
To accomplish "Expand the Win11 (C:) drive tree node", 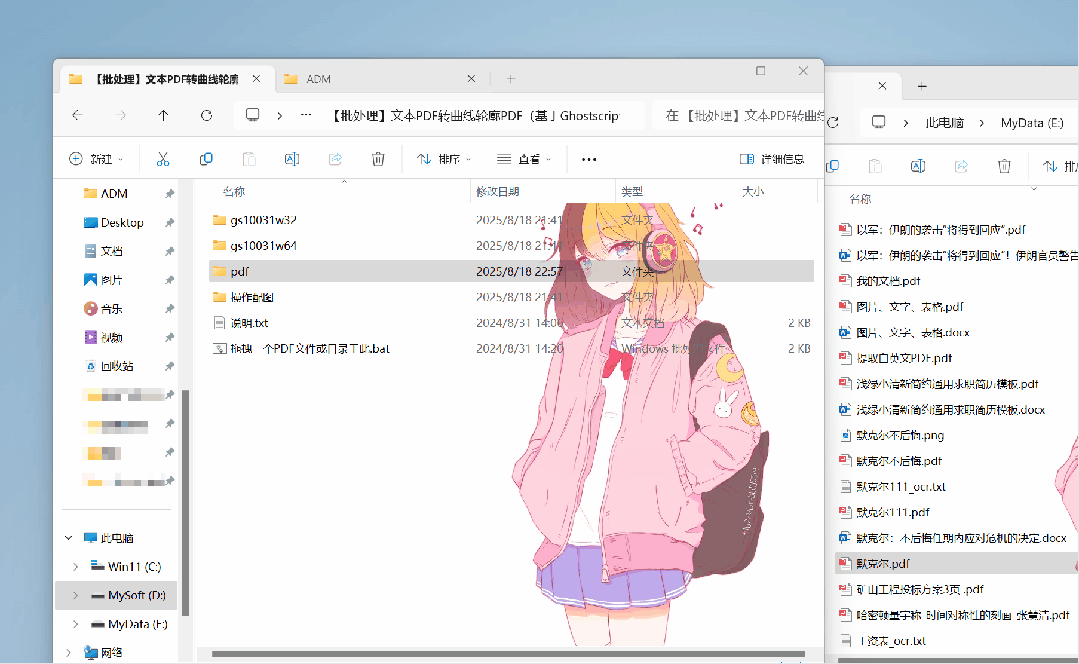I will pyautogui.click(x=75, y=567).
